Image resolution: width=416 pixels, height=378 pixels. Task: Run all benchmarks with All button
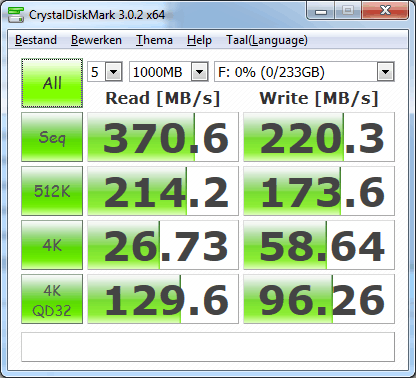52,83
